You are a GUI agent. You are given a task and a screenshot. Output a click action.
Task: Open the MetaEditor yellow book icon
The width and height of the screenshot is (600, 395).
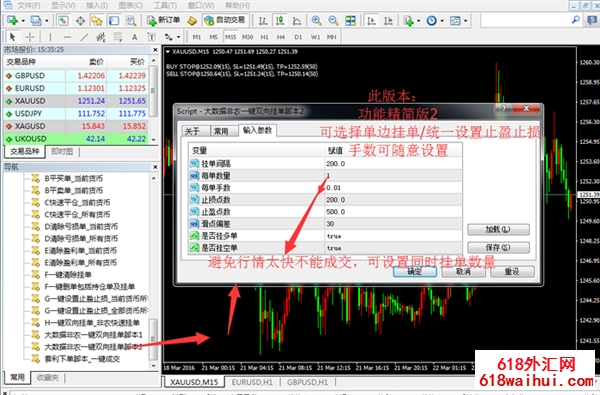point(192,20)
